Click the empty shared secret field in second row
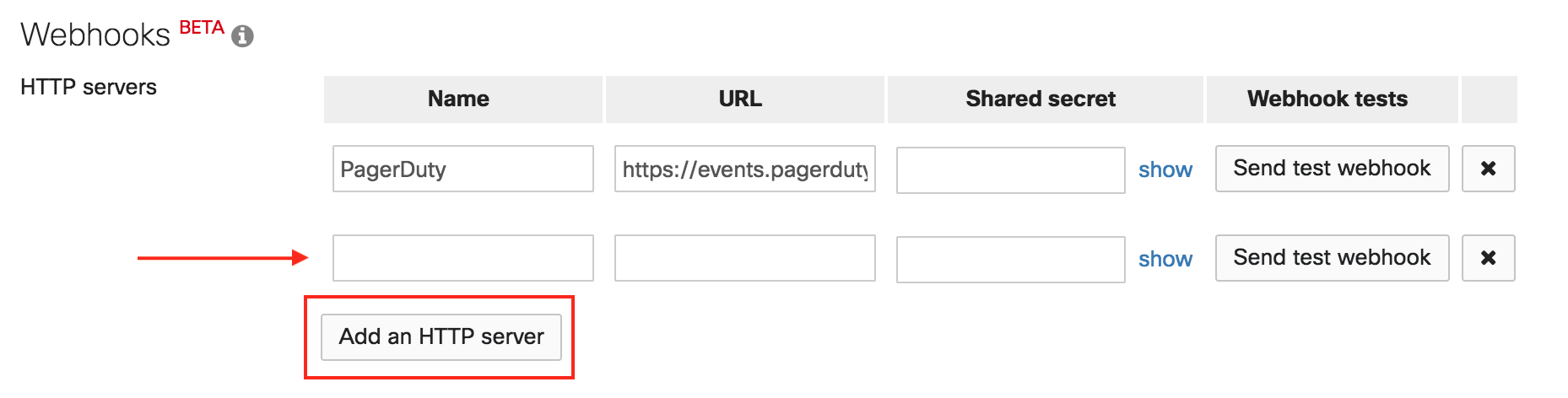The height and width of the screenshot is (398, 1568). [1010, 260]
